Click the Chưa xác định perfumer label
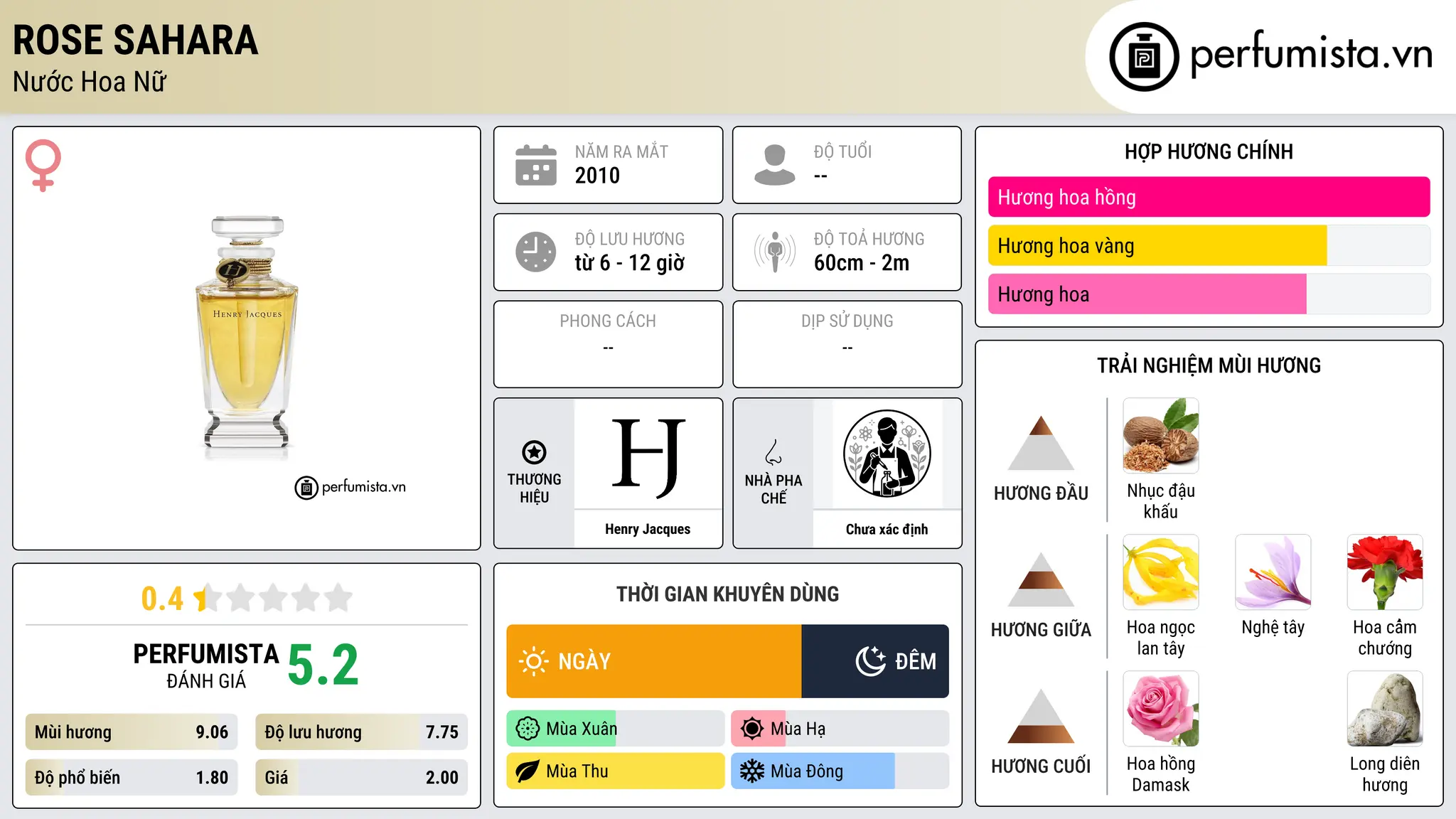Image resolution: width=1456 pixels, height=819 pixels. click(887, 529)
